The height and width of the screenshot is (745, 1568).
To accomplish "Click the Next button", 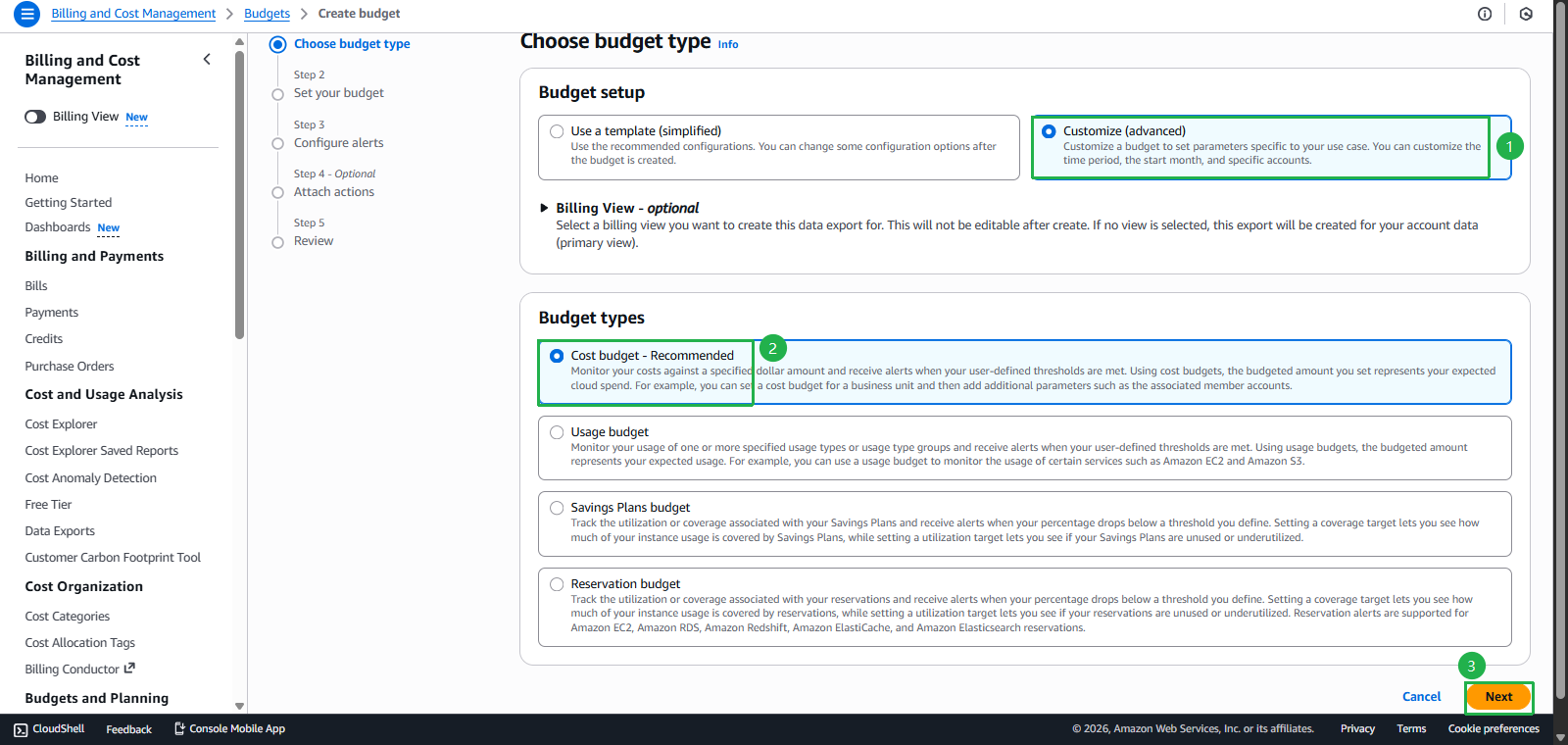I will [1497, 697].
